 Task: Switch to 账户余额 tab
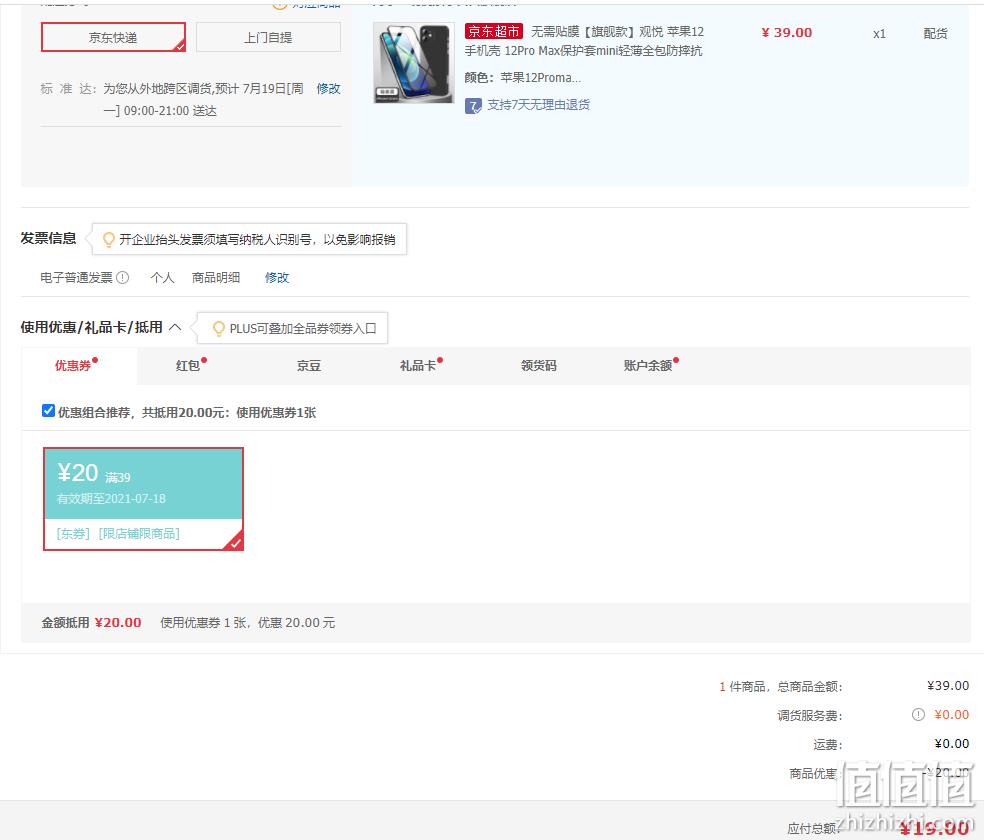coord(648,365)
